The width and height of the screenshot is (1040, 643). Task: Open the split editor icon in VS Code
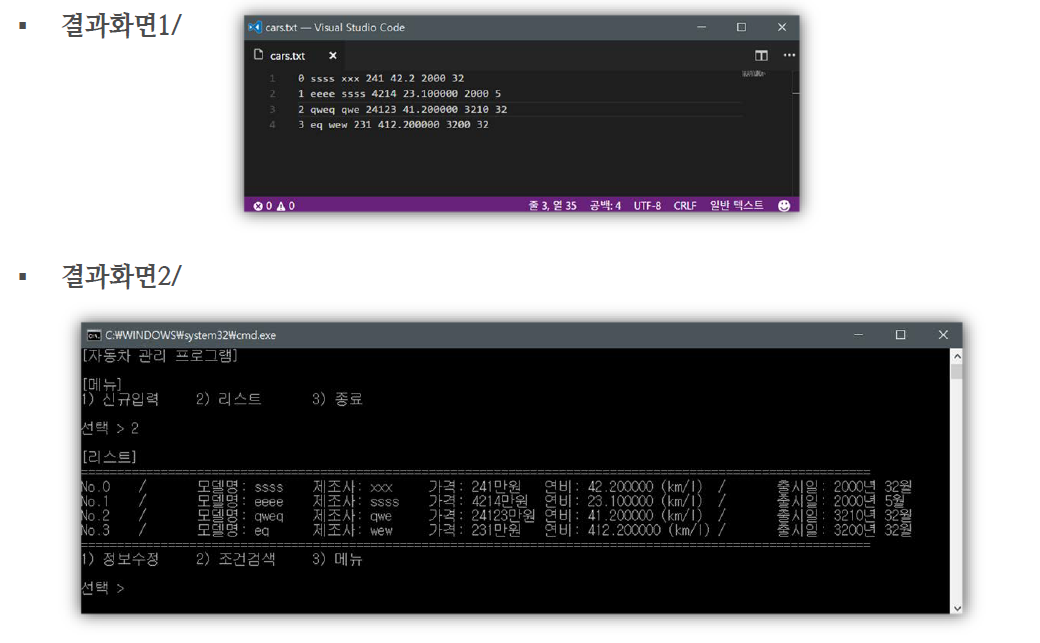761,56
